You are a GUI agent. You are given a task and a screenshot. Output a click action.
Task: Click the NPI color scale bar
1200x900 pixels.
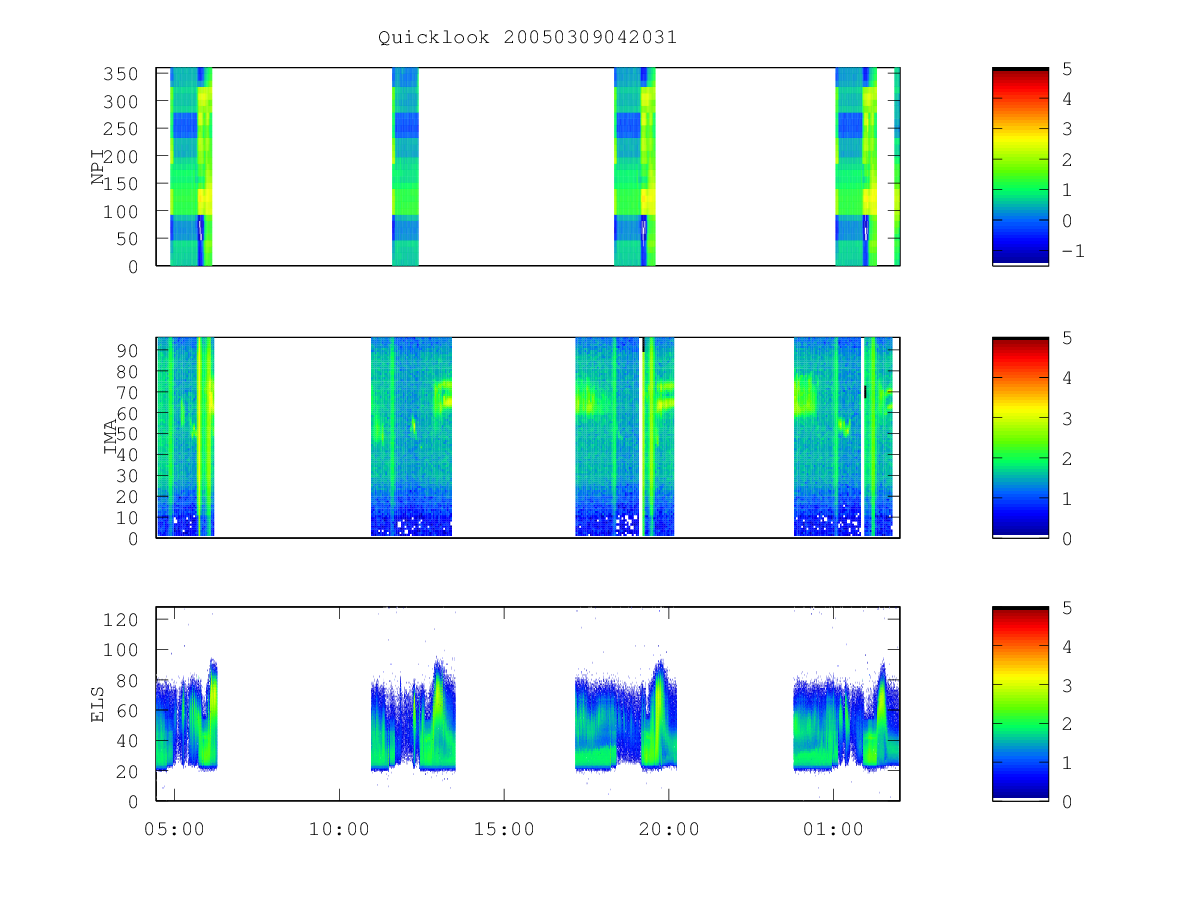pyautogui.click(x=1020, y=167)
